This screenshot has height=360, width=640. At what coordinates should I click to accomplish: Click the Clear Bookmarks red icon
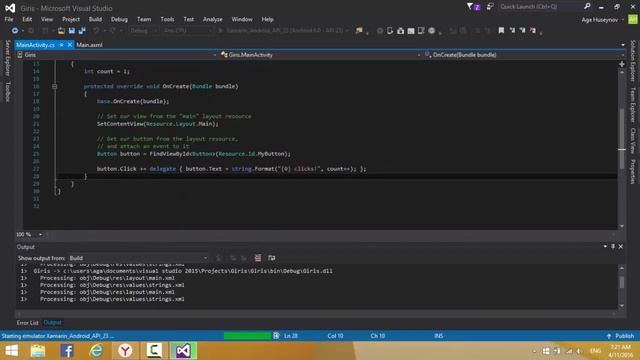point(533,30)
